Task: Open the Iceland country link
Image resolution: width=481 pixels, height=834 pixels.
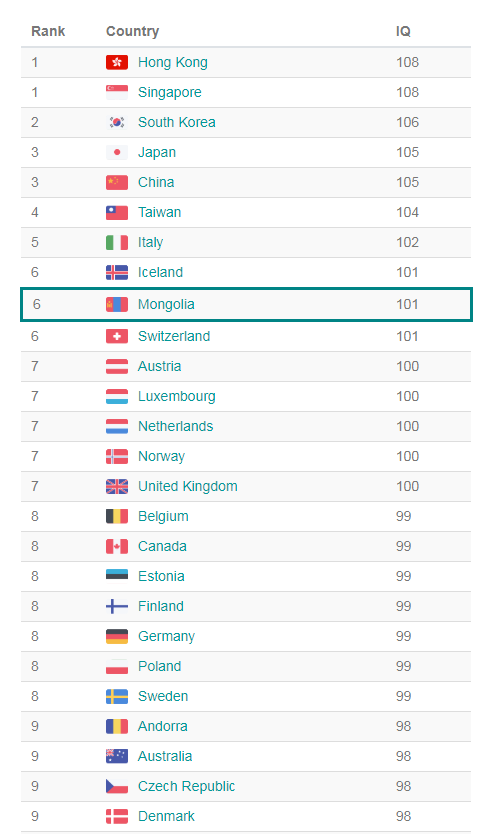Action: coord(160,272)
